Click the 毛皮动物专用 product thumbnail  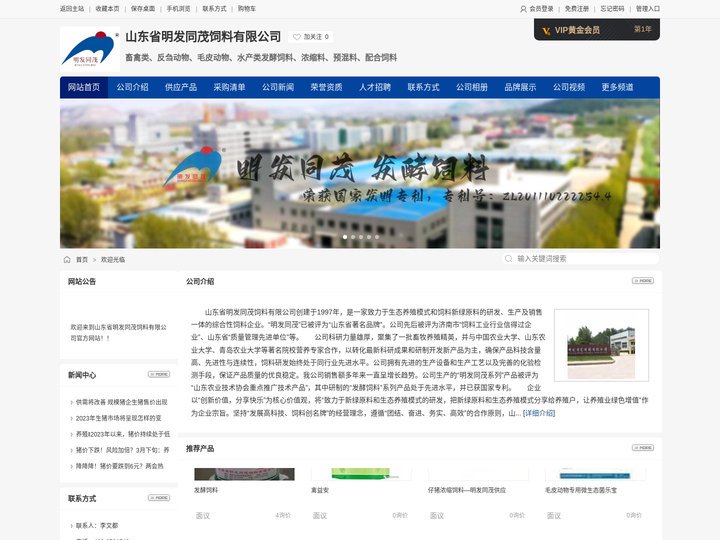(x=595, y=474)
